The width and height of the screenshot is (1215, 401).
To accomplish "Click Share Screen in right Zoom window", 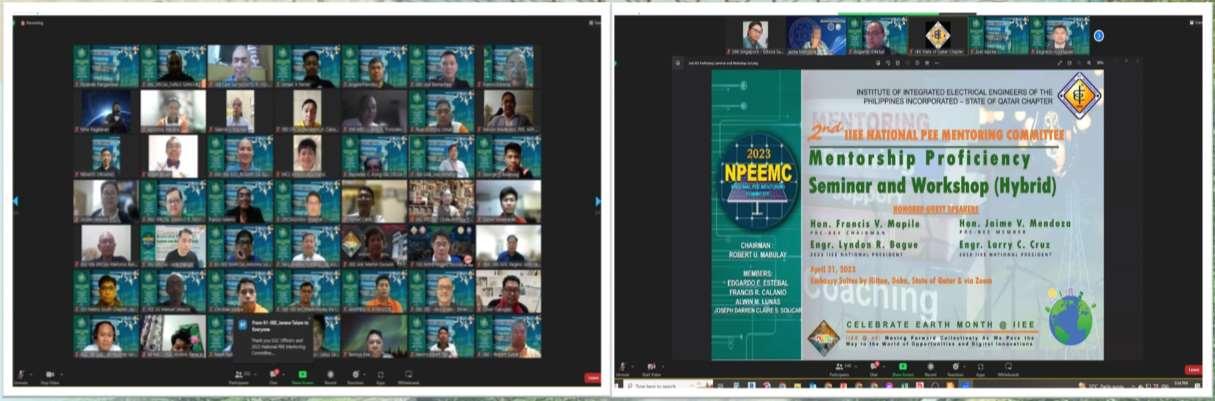I will 902,369.
